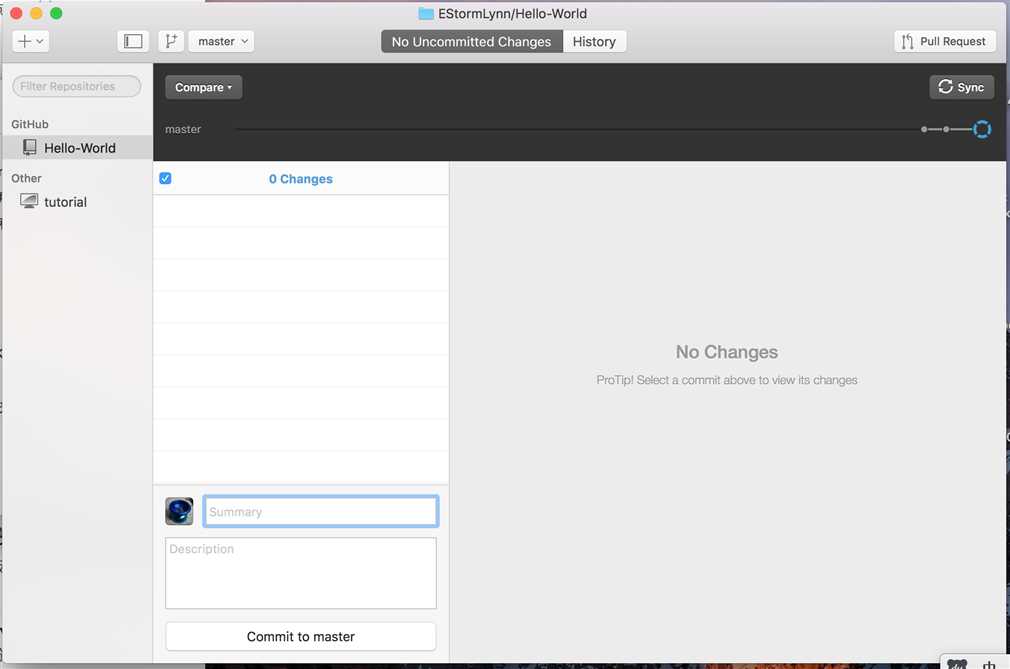Click the Commit to master button
1010x669 pixels.
click(301, 636)
